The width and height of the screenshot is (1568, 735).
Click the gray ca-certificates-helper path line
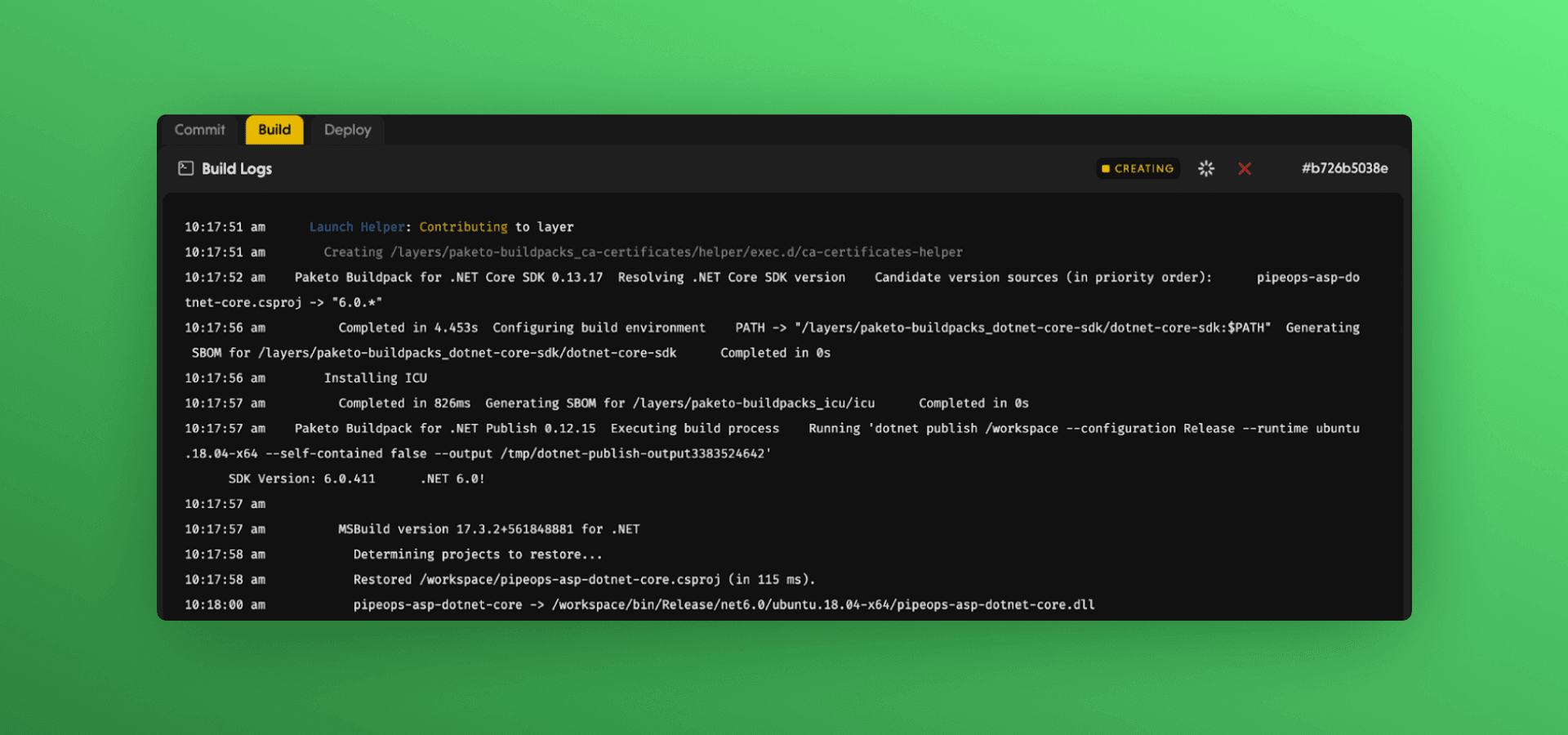pos(643,252)
